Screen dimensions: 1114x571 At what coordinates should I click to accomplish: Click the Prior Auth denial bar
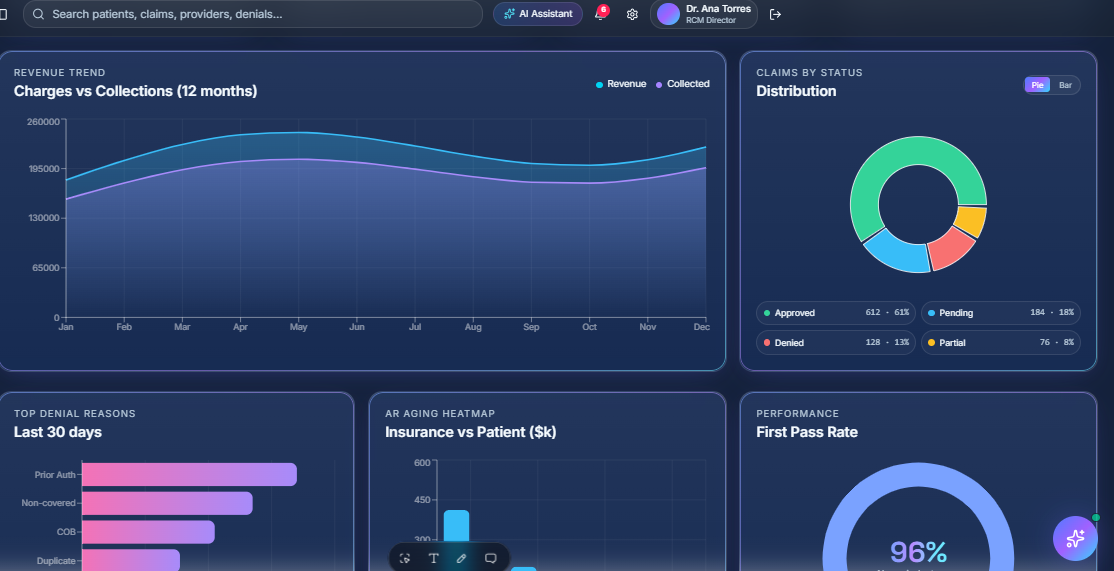point(189,474)
